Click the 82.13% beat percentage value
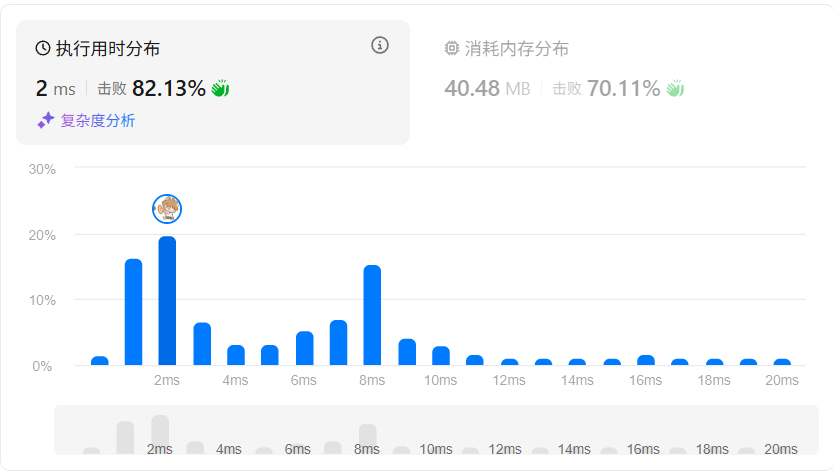833x474 pixels. tap(168, 88)
